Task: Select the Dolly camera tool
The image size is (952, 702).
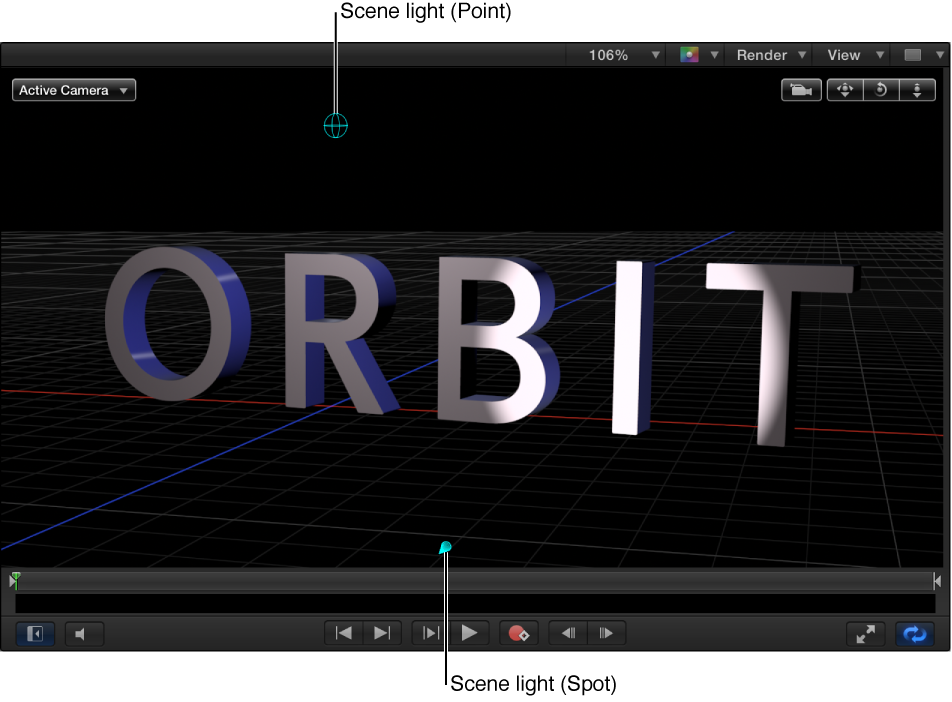Action: (x=917, y=89)
